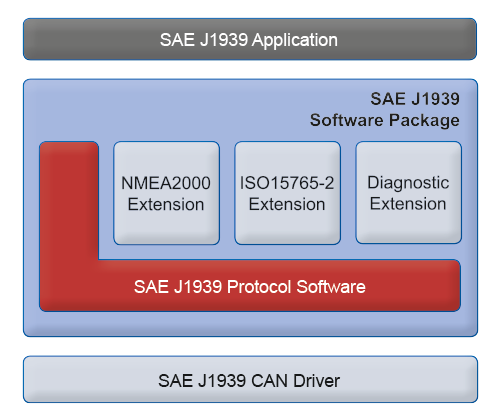Select the Diagnostic Extension box
This screenshot has width=500, height=420.
pyautogui.click(x=409, y=193)
